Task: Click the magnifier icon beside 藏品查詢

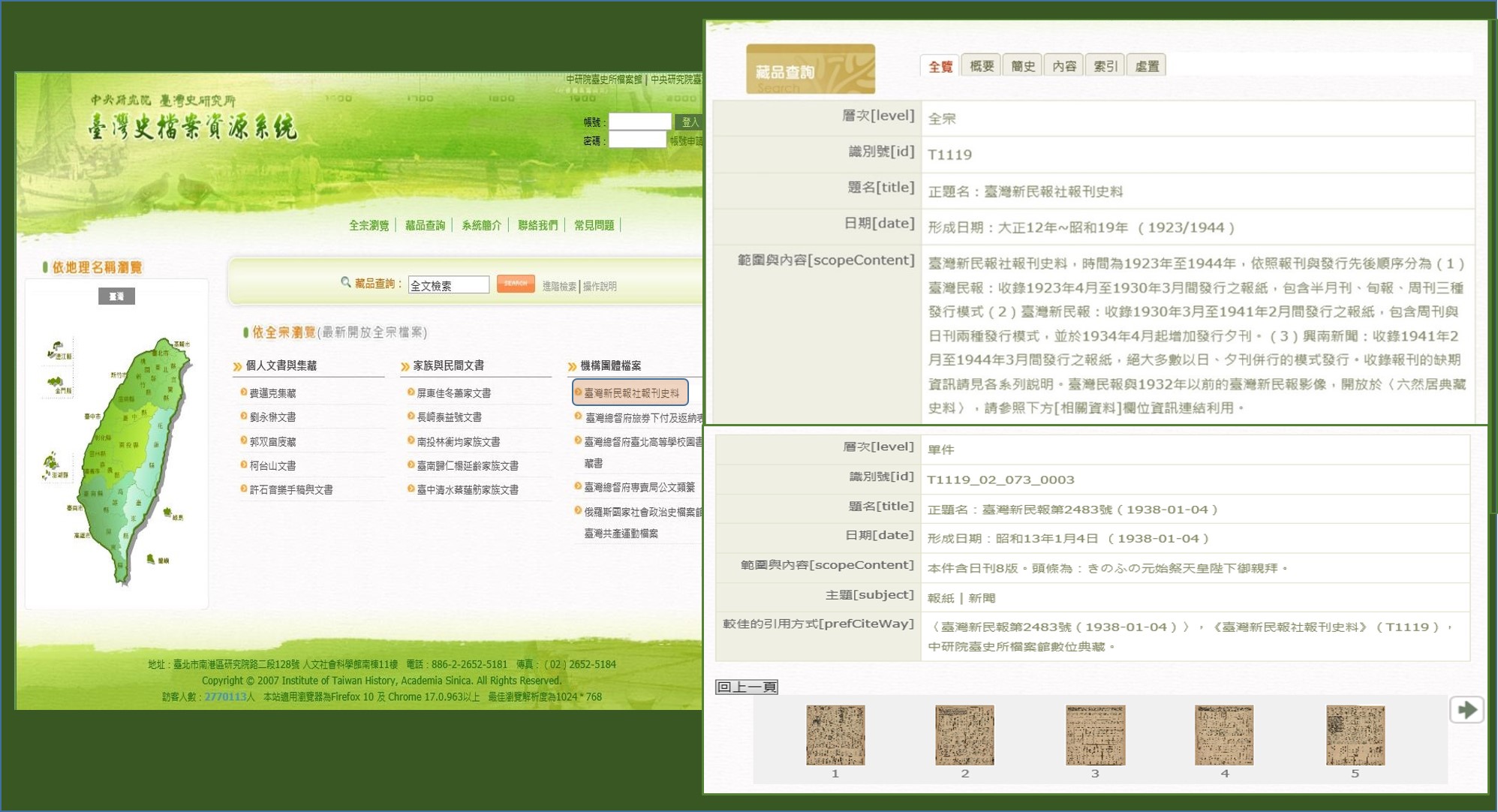Action: [345, 282]
